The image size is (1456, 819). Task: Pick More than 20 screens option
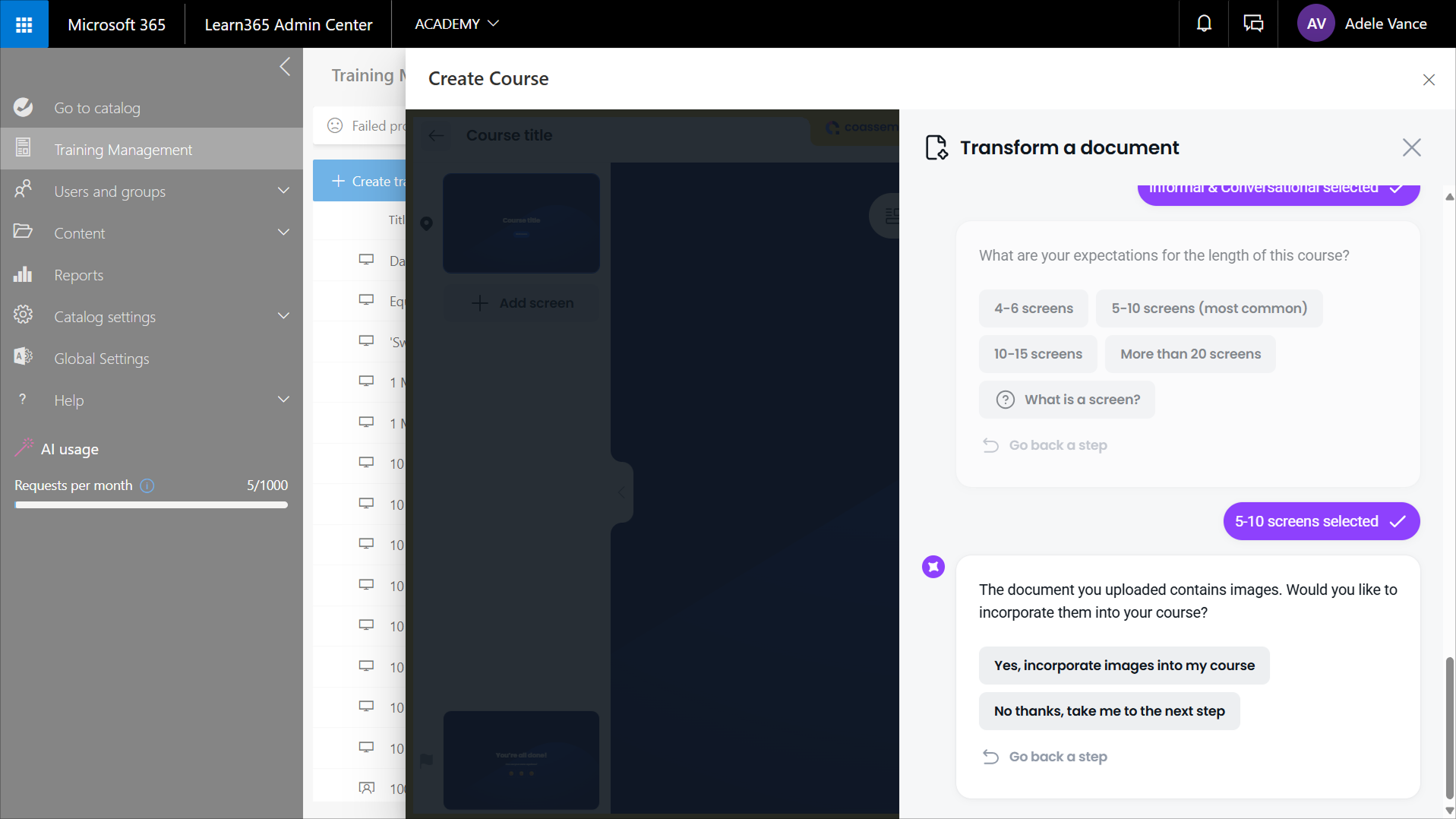(x=1189, y=354)
